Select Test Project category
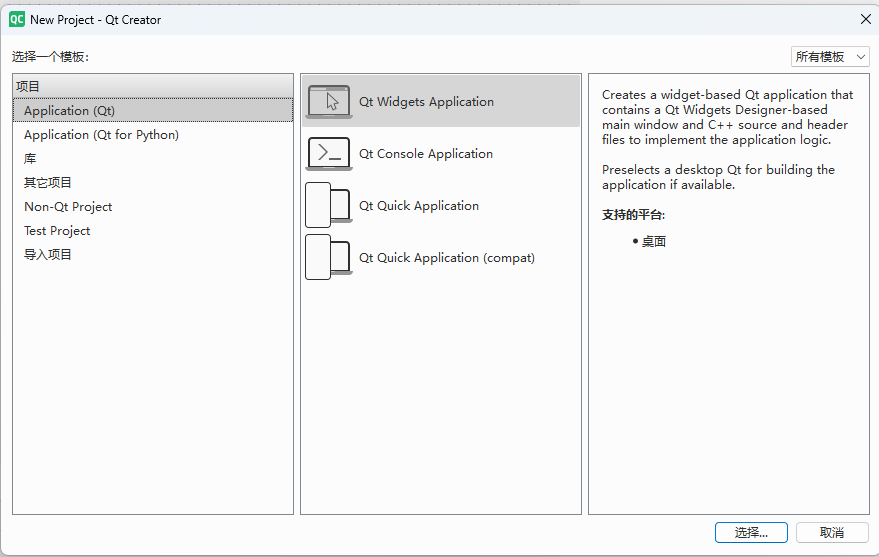 coord(153,231)
